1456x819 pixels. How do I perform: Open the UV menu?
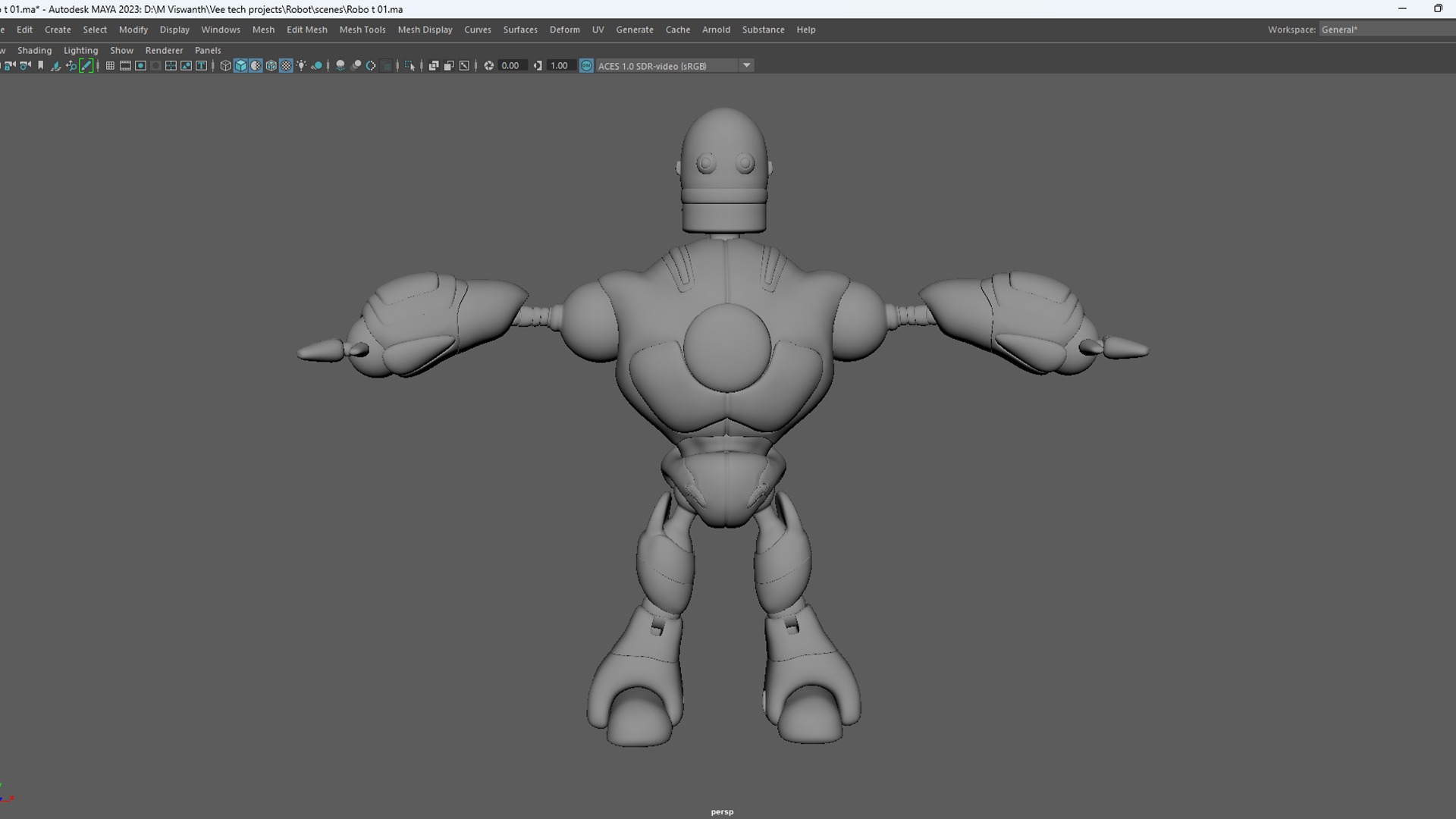(598, 30)
